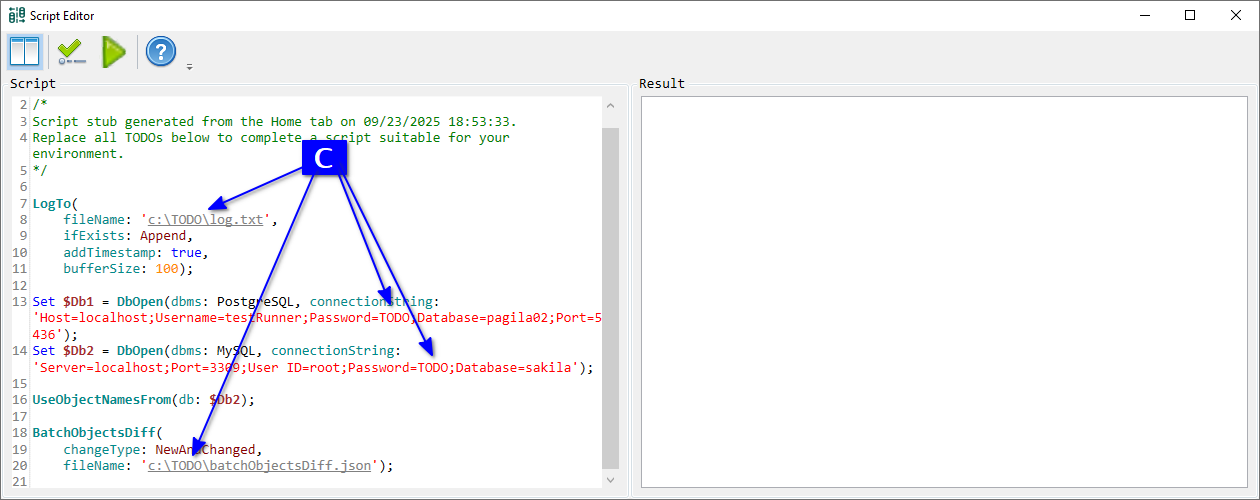Click the UseObjectNamesFrom statement on line 16
Screen dimensions: 1260x500
[x=100, y=399]
